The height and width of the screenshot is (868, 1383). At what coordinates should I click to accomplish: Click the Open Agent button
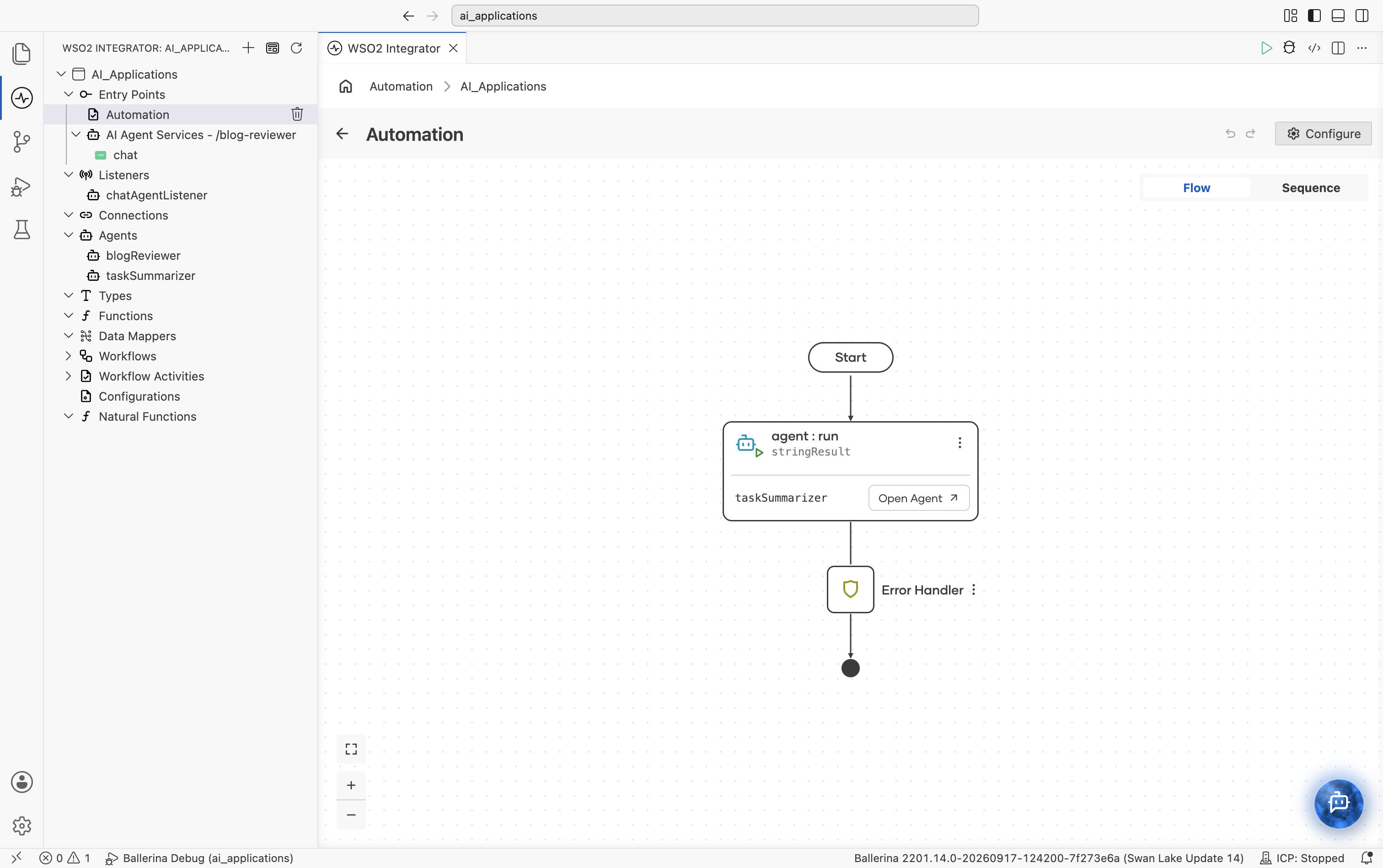tap(918, 498)
